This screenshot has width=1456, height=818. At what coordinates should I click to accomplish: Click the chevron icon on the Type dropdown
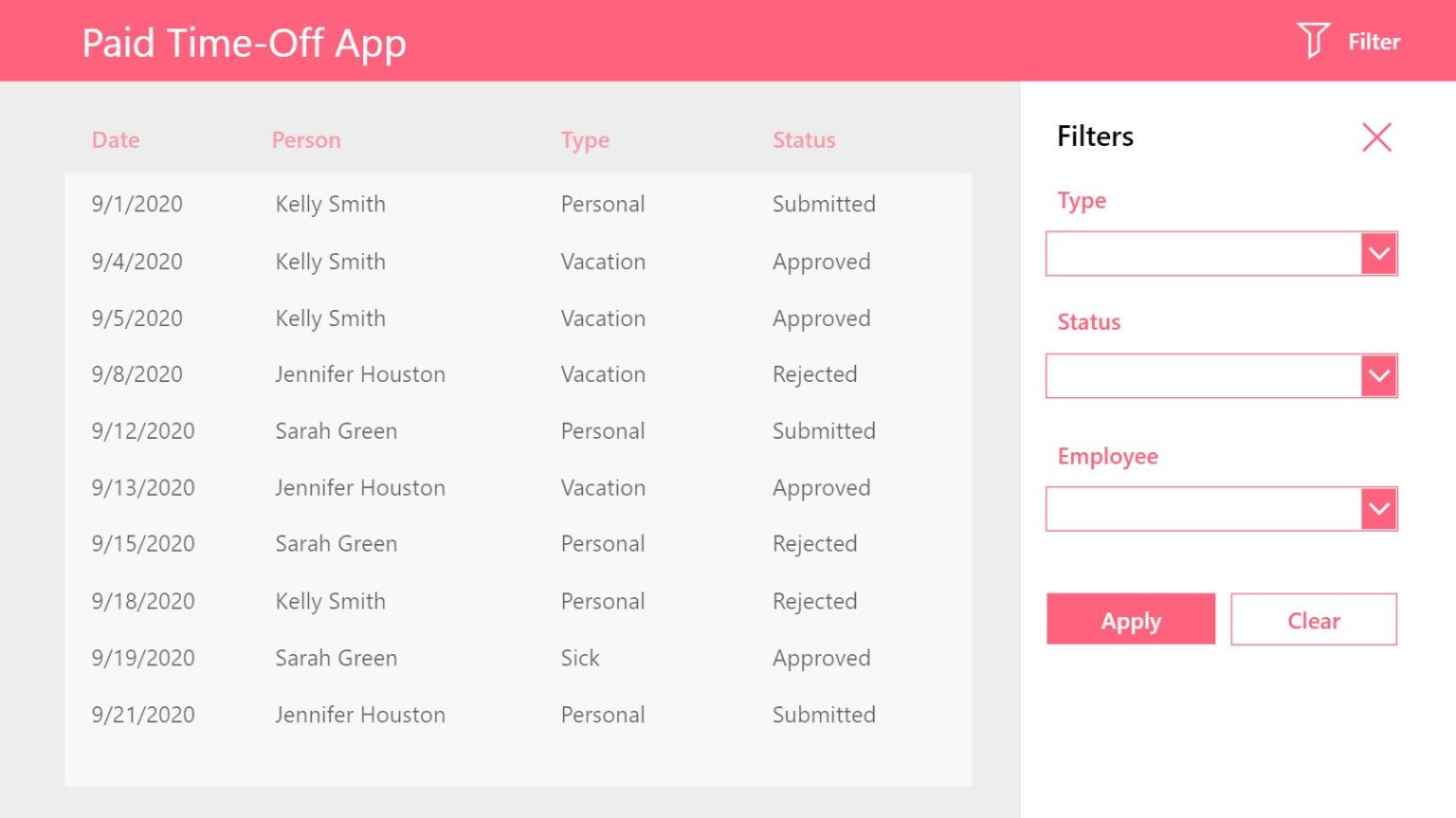click(x=1379, y=253)
